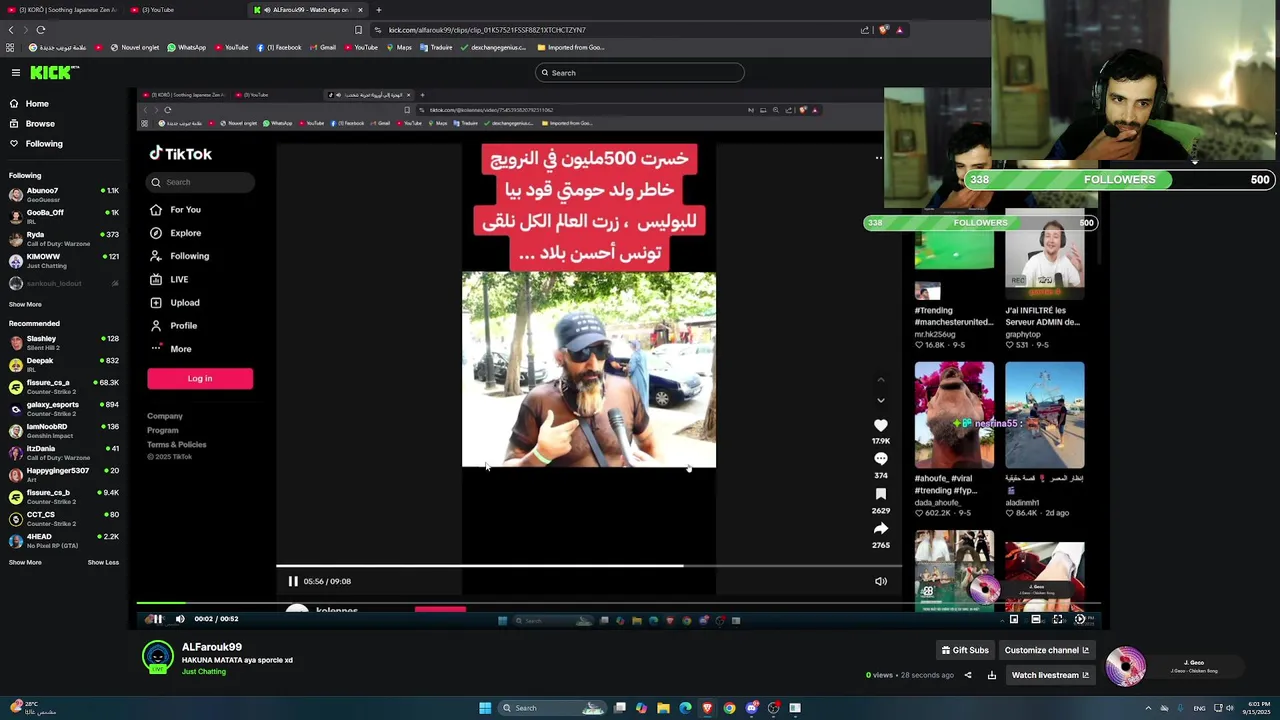Toggle theater mode in Kick clip
This screenshot has height=720, width=1280.
click(1036, 619)
